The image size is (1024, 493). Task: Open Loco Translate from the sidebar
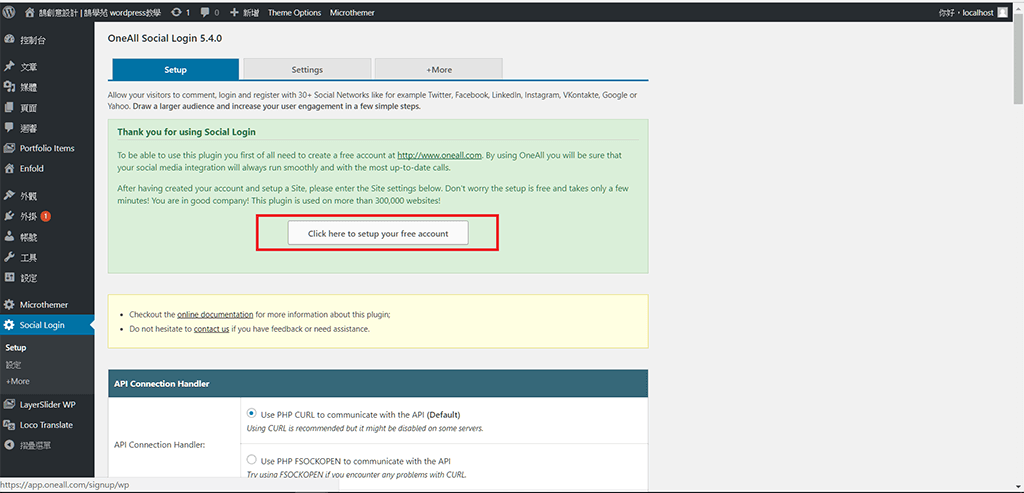[x=46, y=425]
